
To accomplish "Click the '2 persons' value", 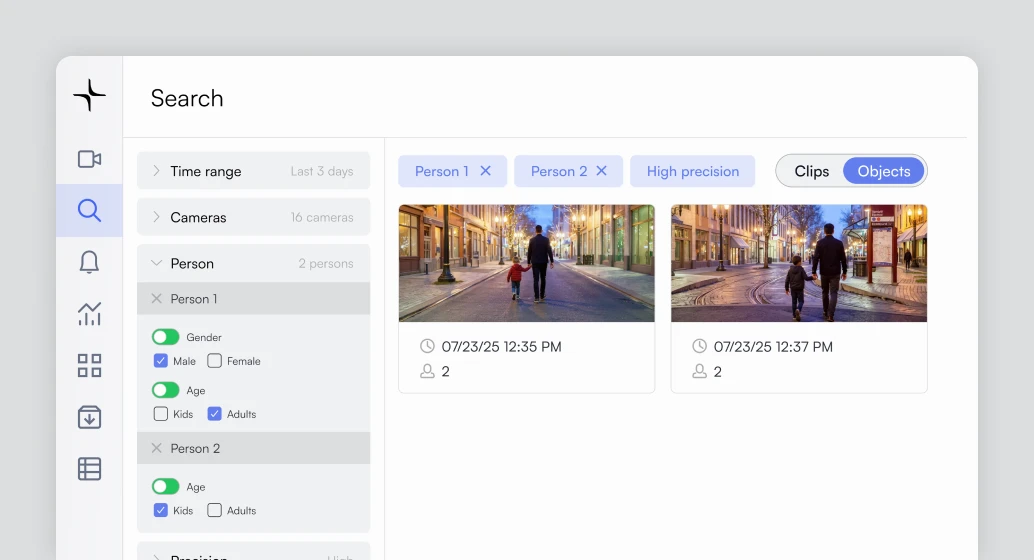I will point(326,263).
